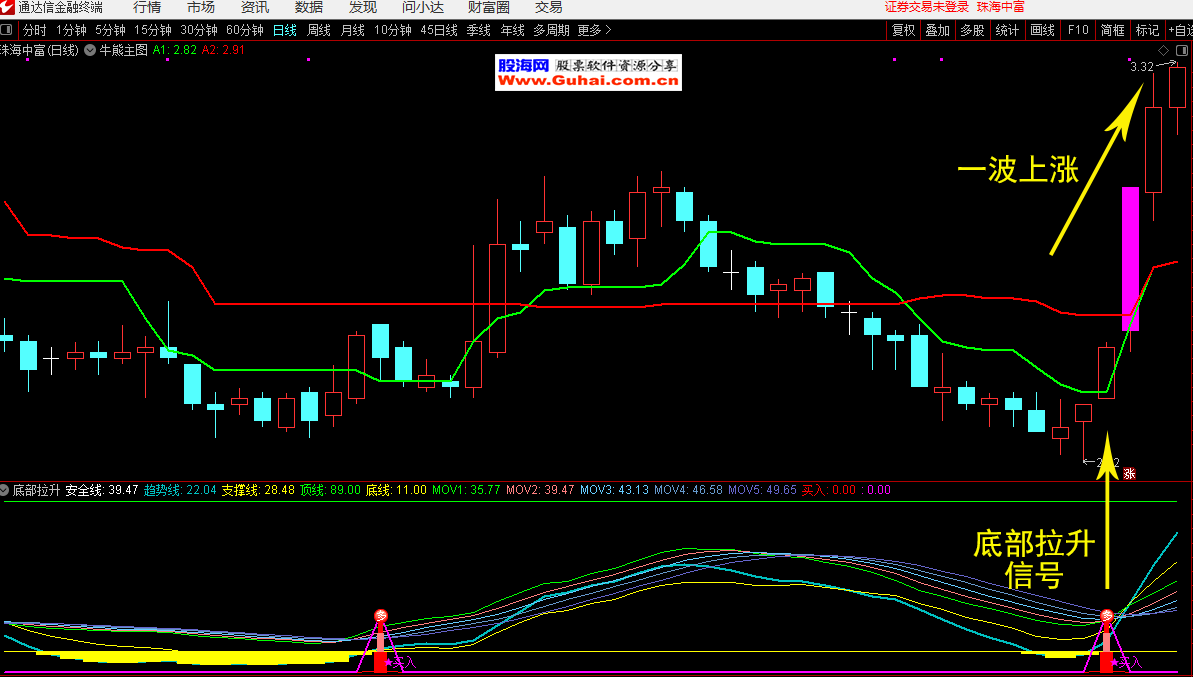Click the Guhai.com.cn watermark banner
The width and height of the screenshot is (1193, 677).
coord(588,73)
